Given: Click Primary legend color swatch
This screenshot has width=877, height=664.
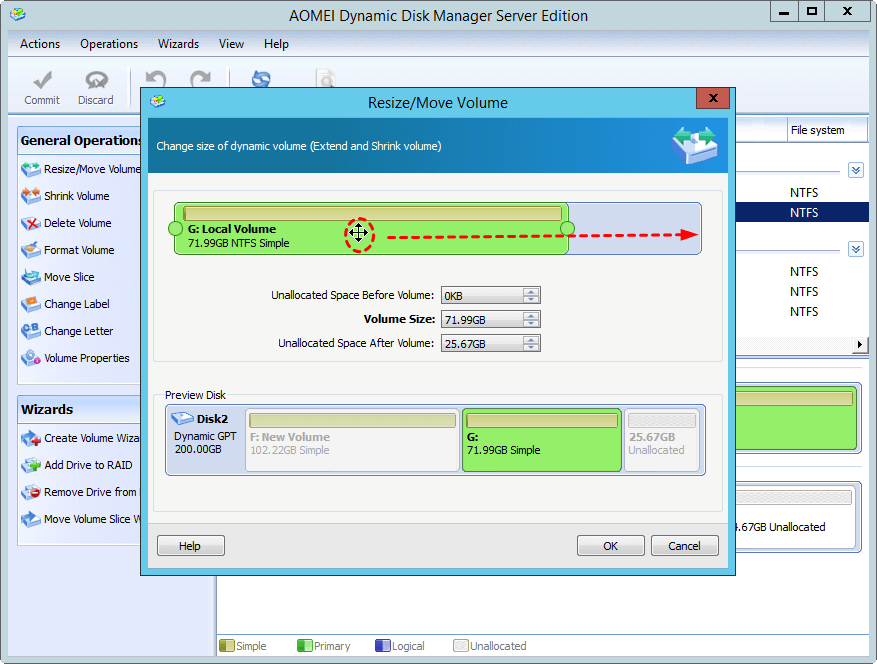Looking at the screenshot, I should (x=304, y=646).
